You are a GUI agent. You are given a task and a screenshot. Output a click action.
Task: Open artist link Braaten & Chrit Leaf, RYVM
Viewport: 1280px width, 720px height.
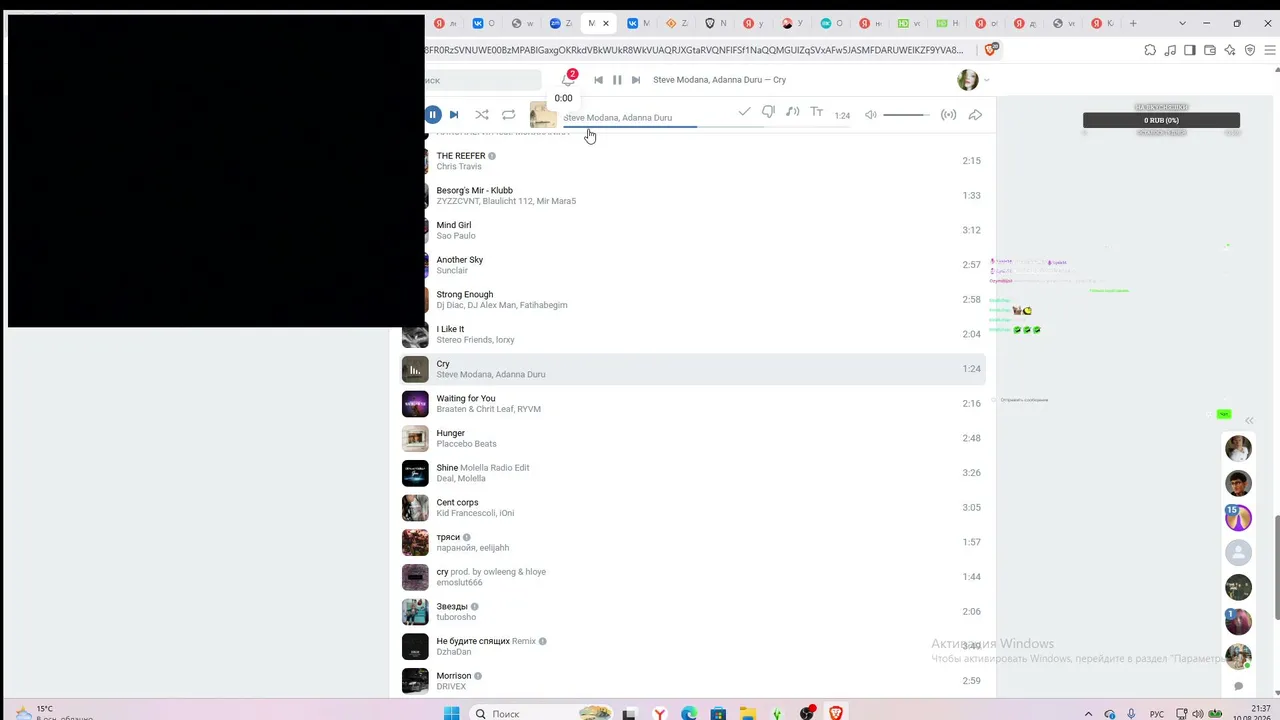tap(488, 409)
